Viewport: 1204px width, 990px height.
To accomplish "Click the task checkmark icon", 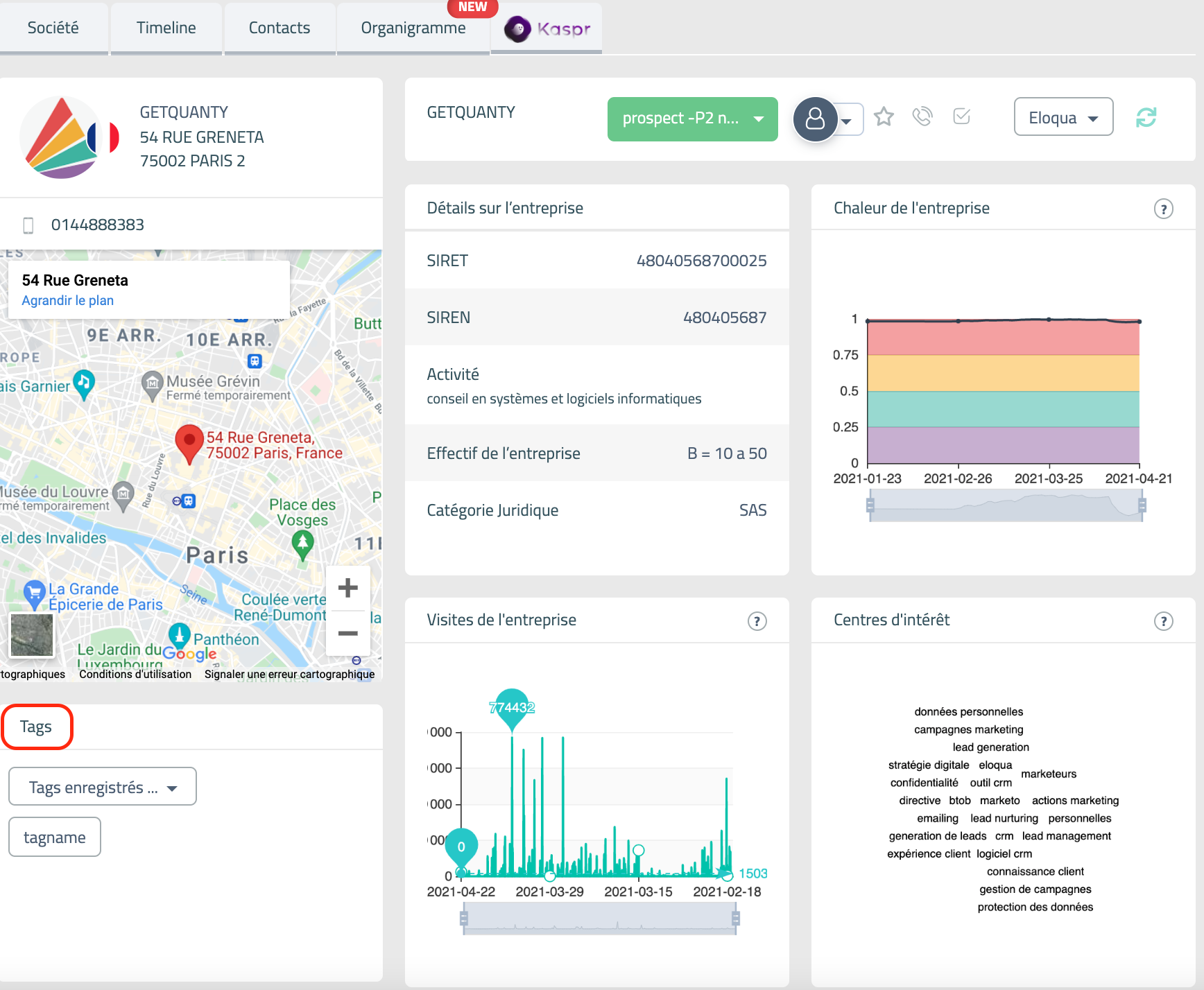I will [x=961, y=116].
